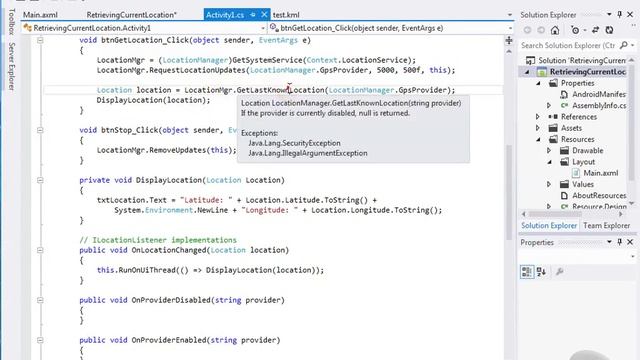The height and width of the screenshot is (360, 640).
Task: Click the Solution Explorer Home icon
Action: [555, 30]
